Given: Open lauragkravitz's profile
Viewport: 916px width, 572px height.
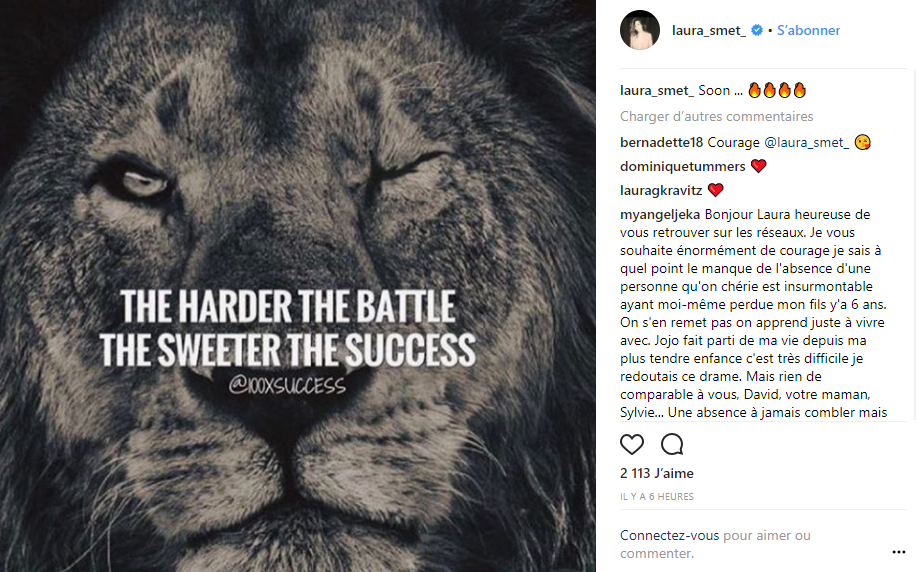Looking at the screenshot, I should pos(661,190).
